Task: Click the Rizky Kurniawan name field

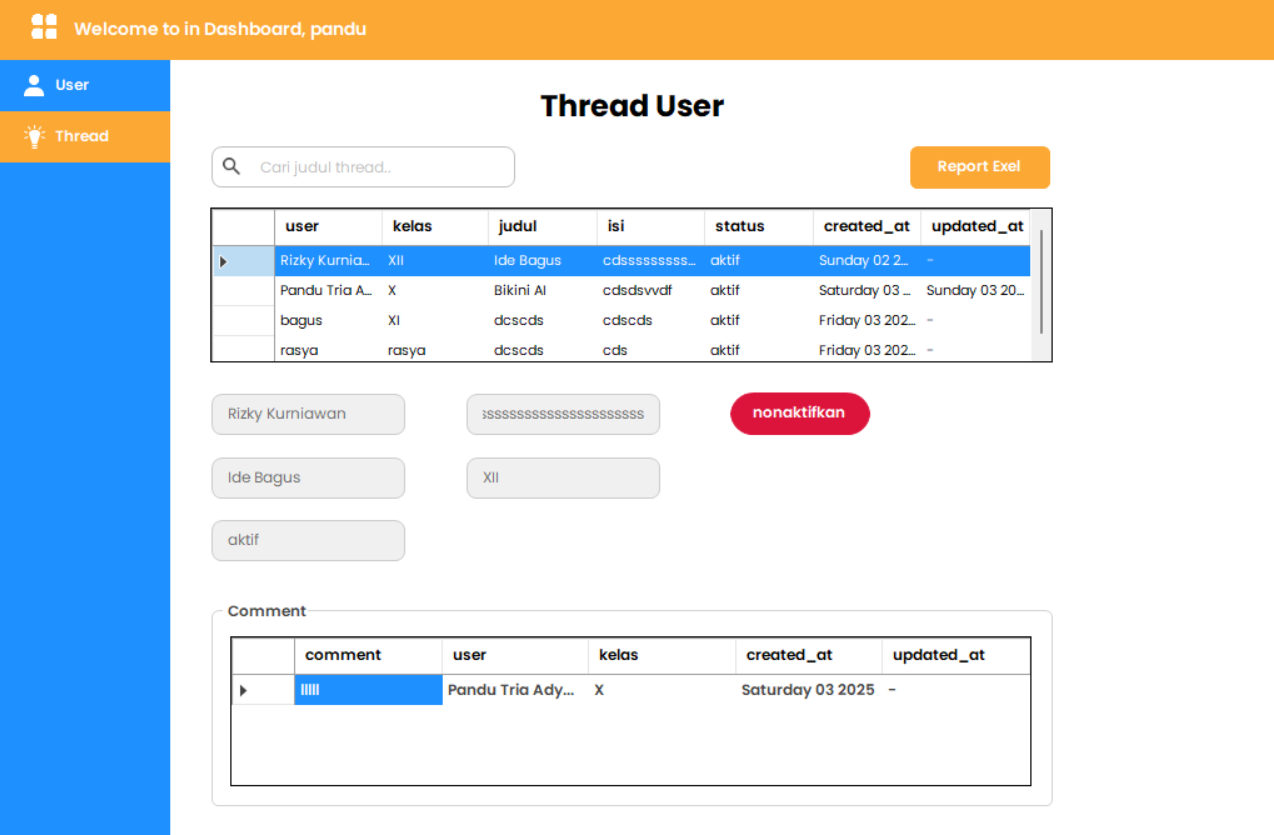Action: (x=308, y=414)
